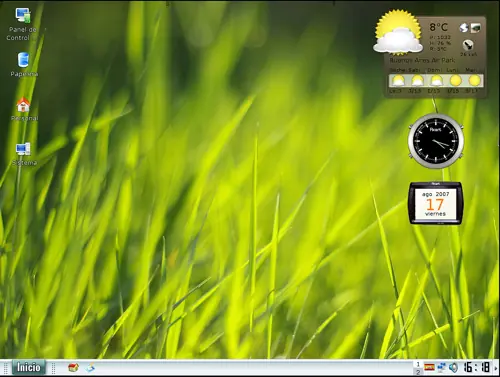The image size is (500, 377).
Task: Click the analog clock desktop widget
Action: (436, 141)
